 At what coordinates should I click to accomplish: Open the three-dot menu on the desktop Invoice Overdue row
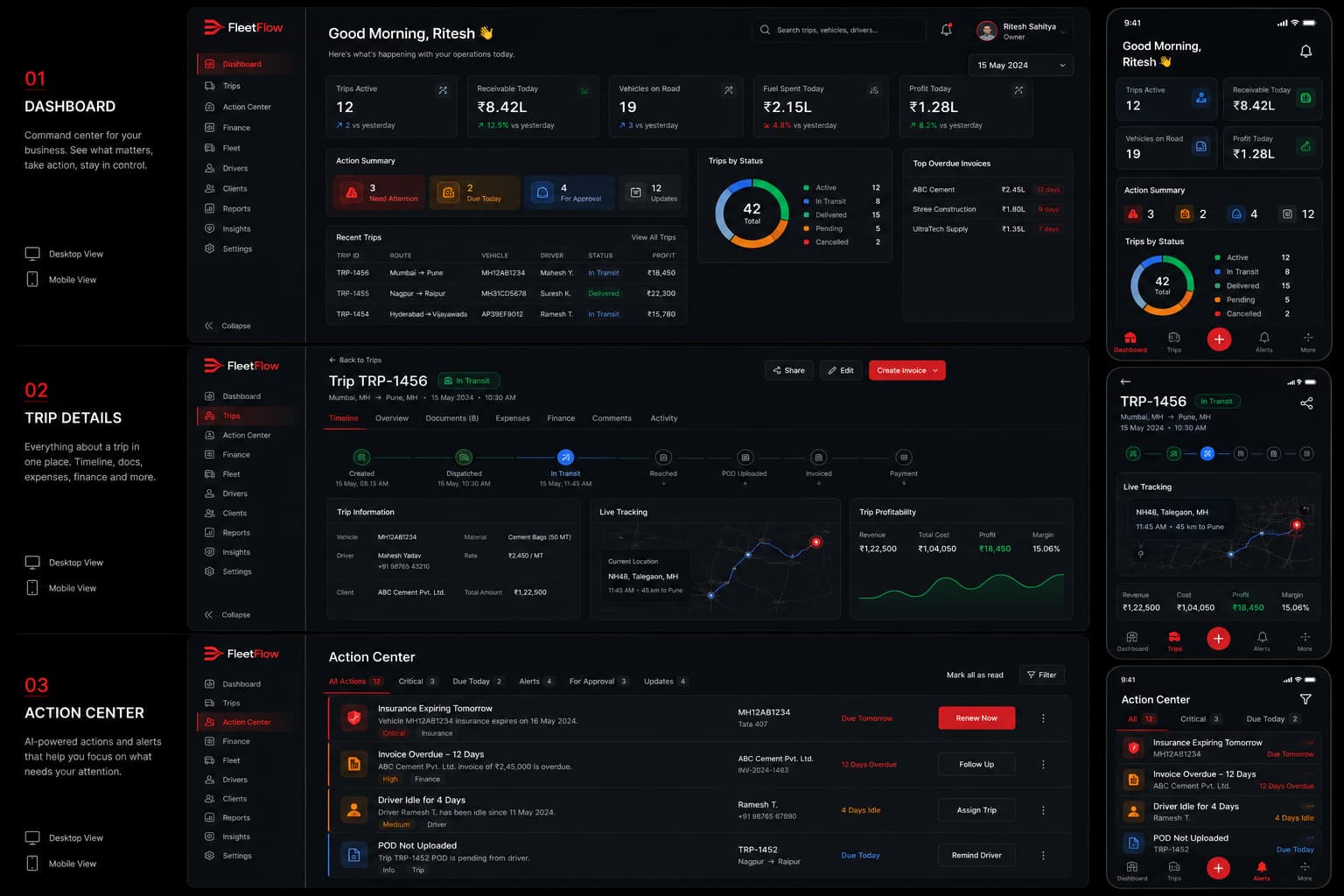[1043, 765]
